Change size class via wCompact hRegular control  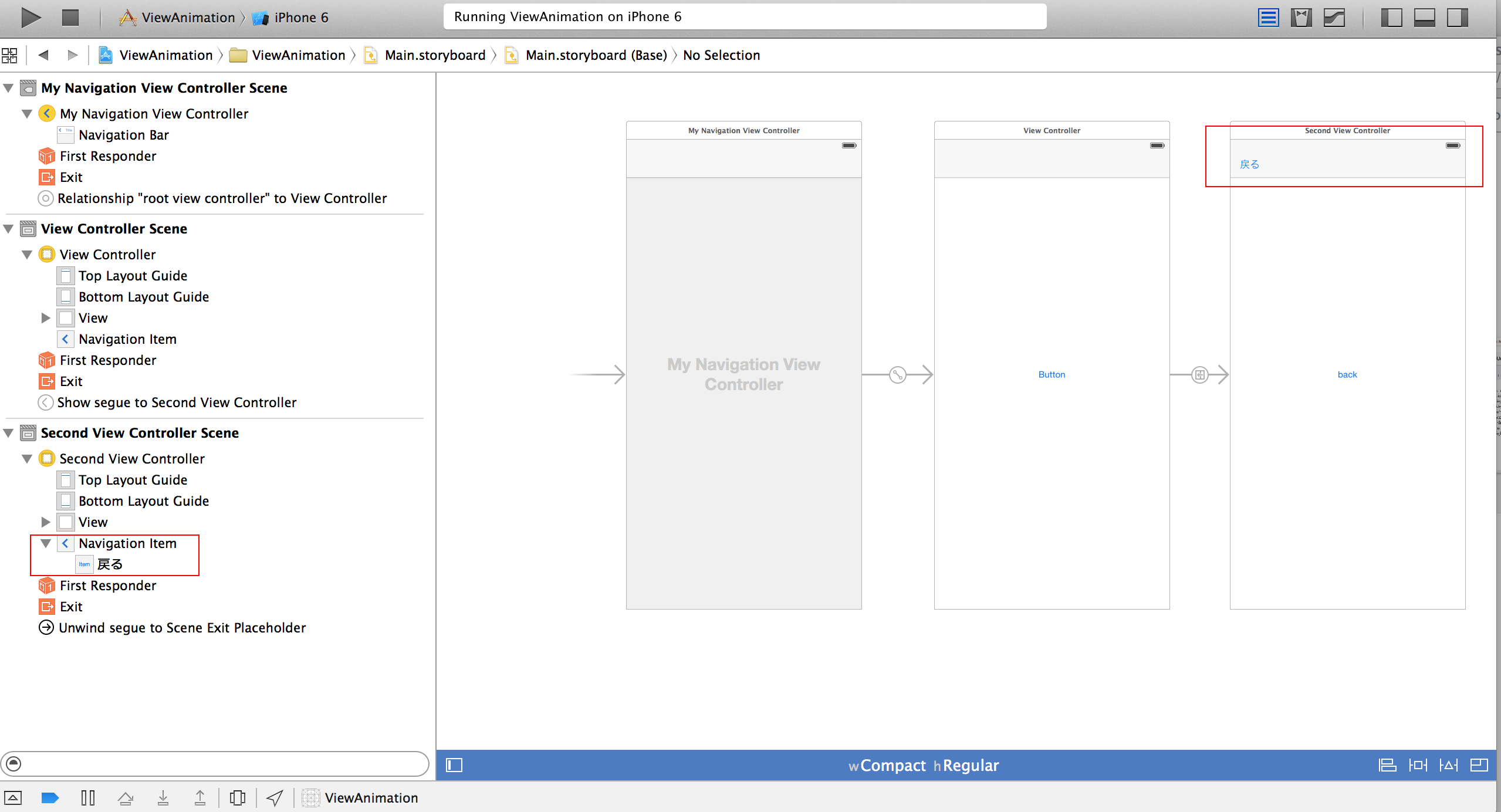click(919, 764)
